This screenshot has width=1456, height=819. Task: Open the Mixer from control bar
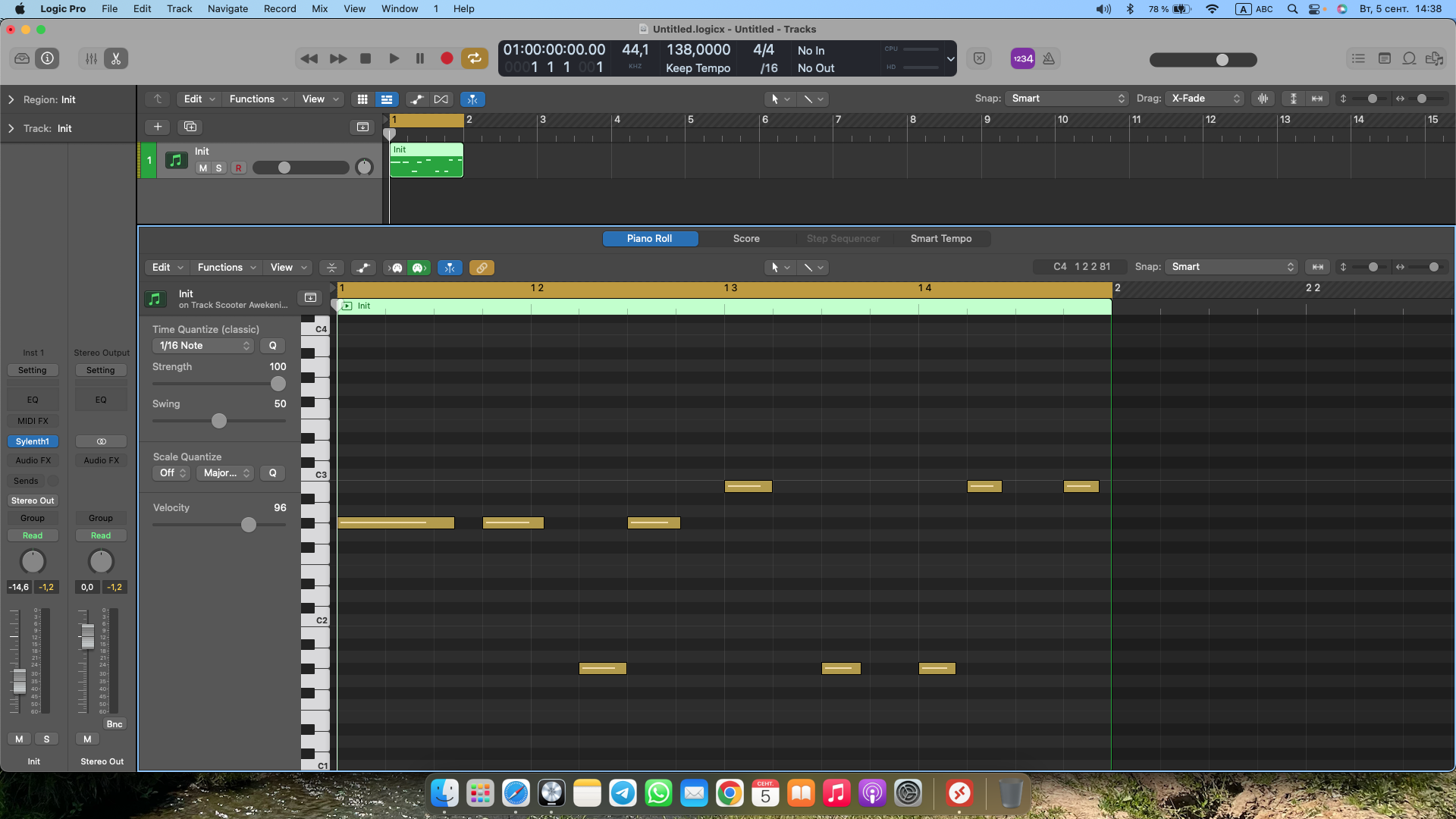[91, 58]
